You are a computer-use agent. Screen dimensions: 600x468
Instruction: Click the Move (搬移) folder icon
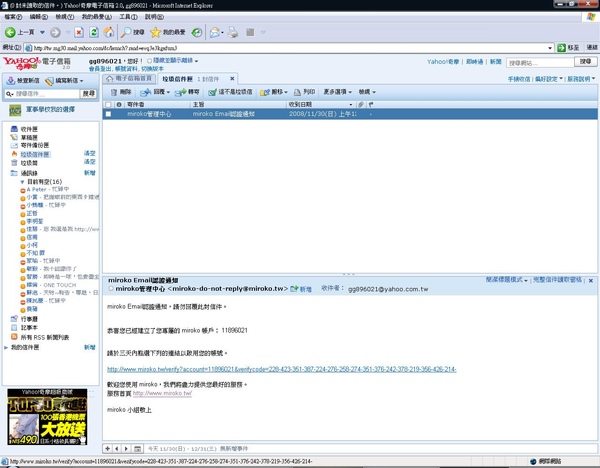tap(264, 92)
